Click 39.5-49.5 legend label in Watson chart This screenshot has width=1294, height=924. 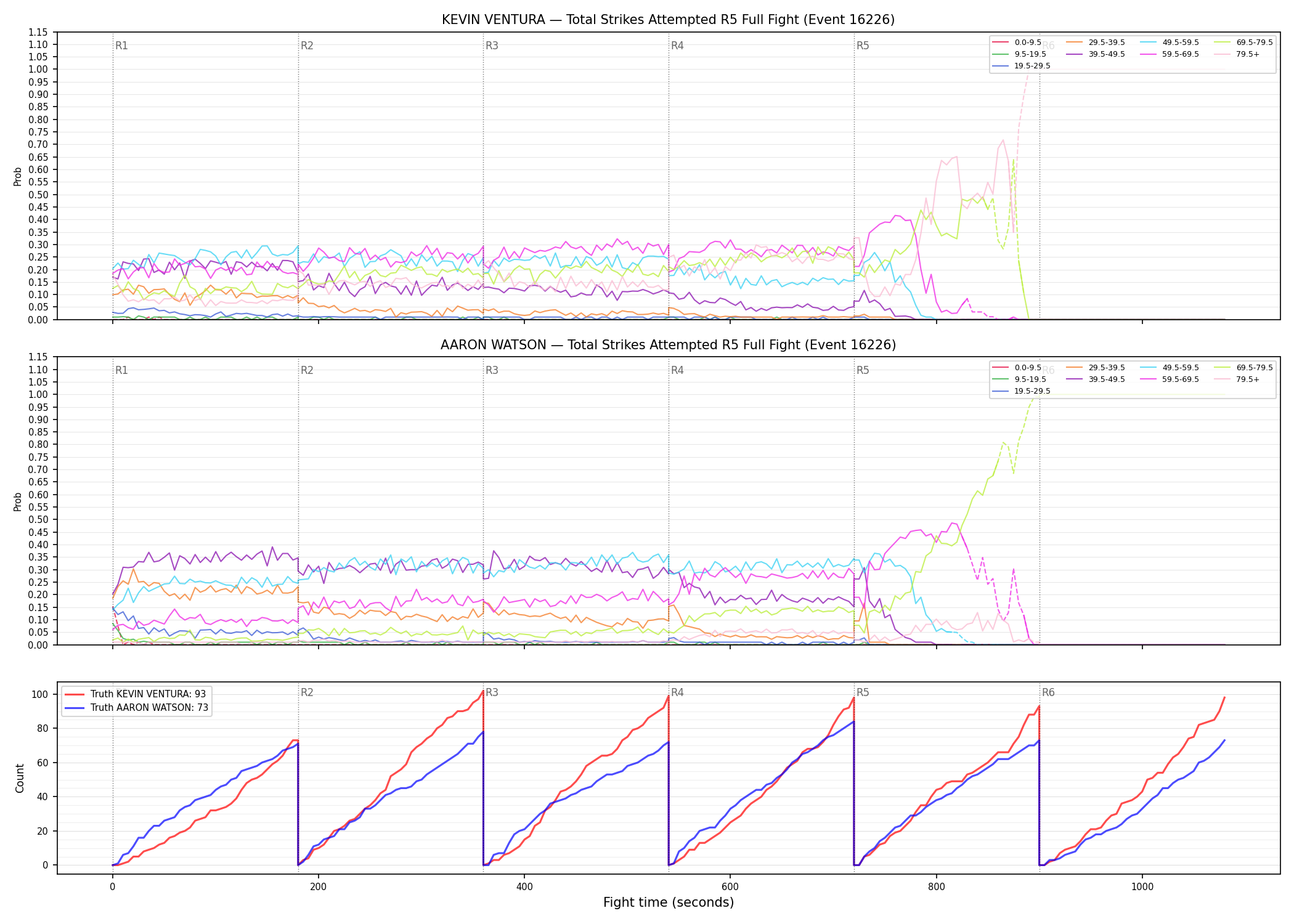point(1107,379)
